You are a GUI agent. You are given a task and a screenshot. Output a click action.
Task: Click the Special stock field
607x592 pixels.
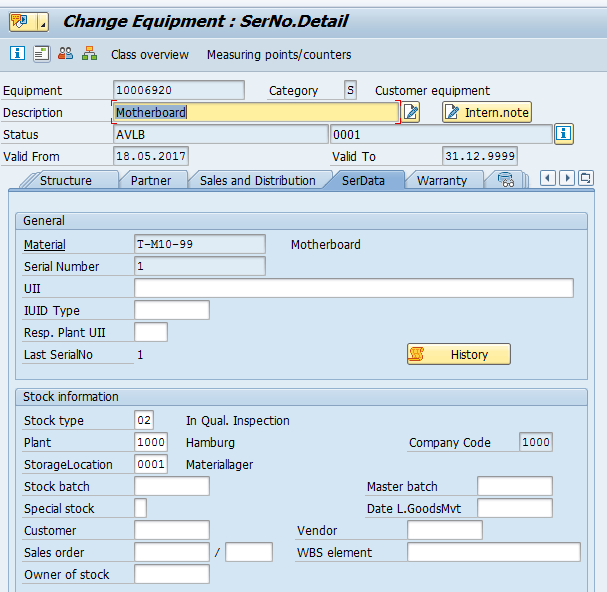click(141, 508)
